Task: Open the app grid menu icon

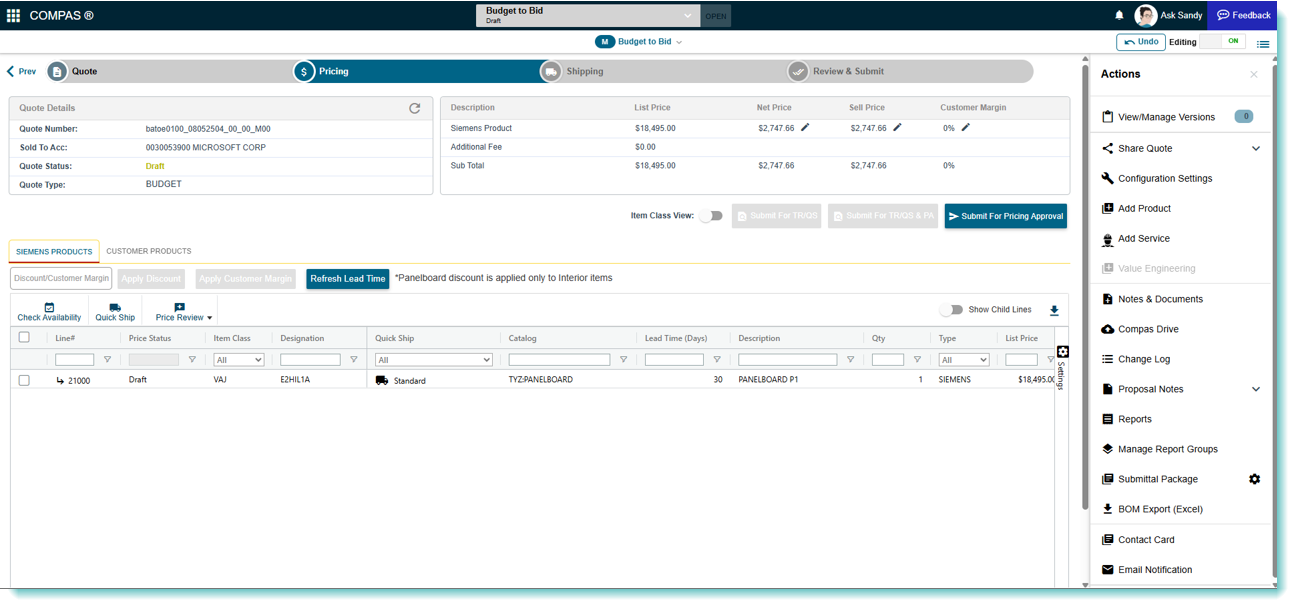Action: (14, 15)
